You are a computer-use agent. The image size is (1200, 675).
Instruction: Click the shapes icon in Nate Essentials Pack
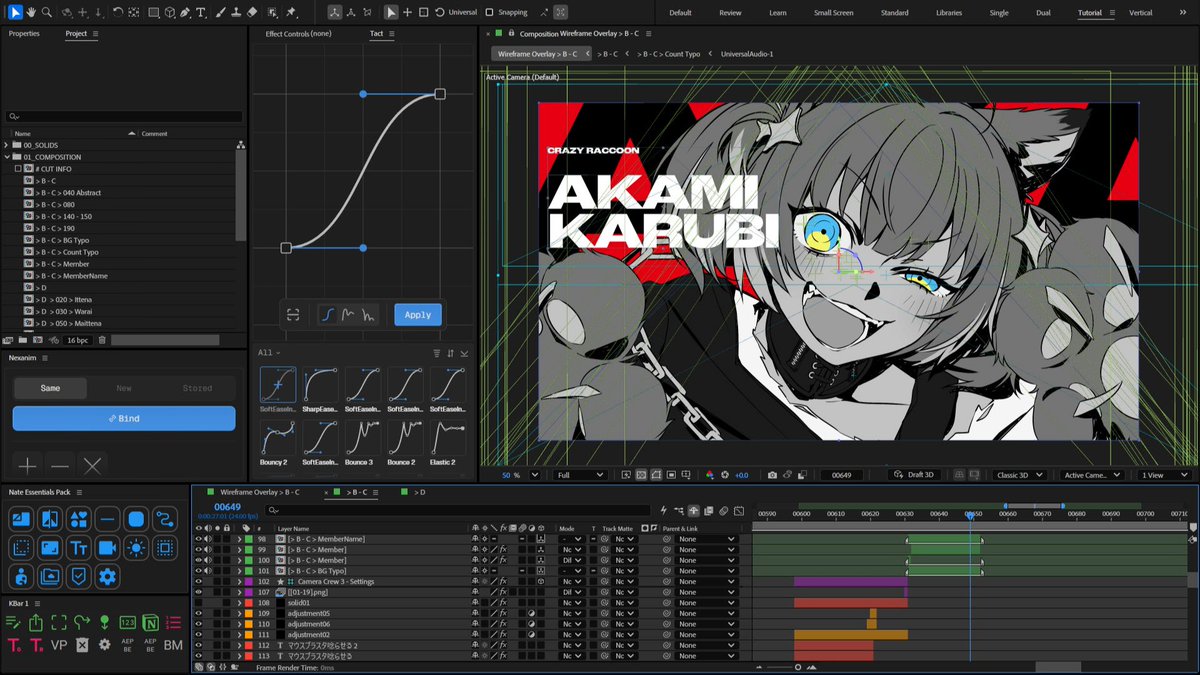(x=78, y=519)
